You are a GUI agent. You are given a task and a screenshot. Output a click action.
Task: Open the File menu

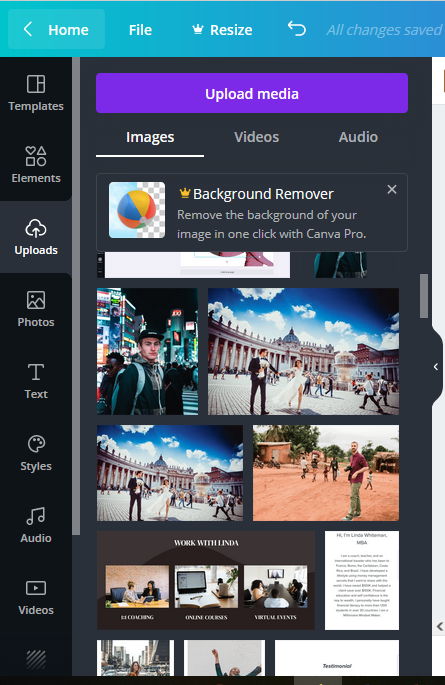coord(140,30)
